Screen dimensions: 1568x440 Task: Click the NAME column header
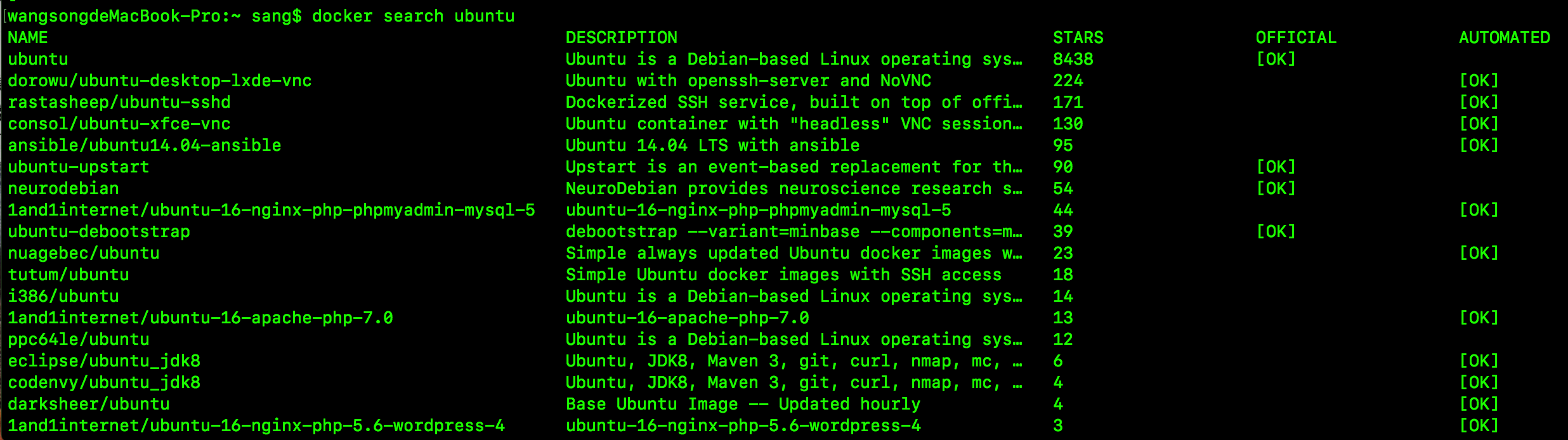pyautogui.click(x=28, y=37)
